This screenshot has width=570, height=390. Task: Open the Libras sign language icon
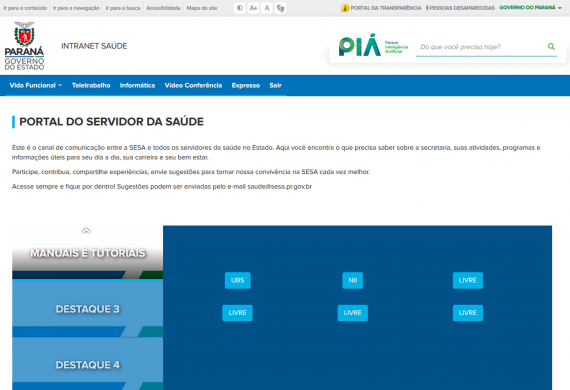point(280,8)
